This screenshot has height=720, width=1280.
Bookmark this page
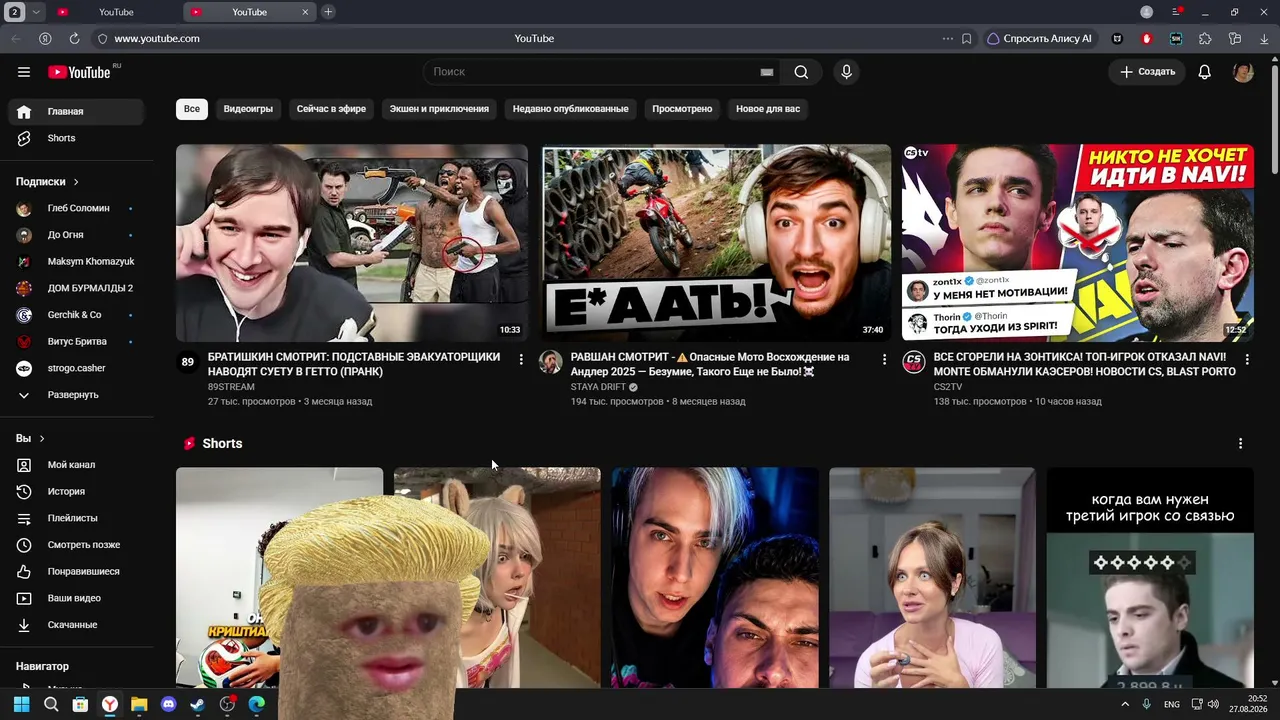tap(966, 38)
